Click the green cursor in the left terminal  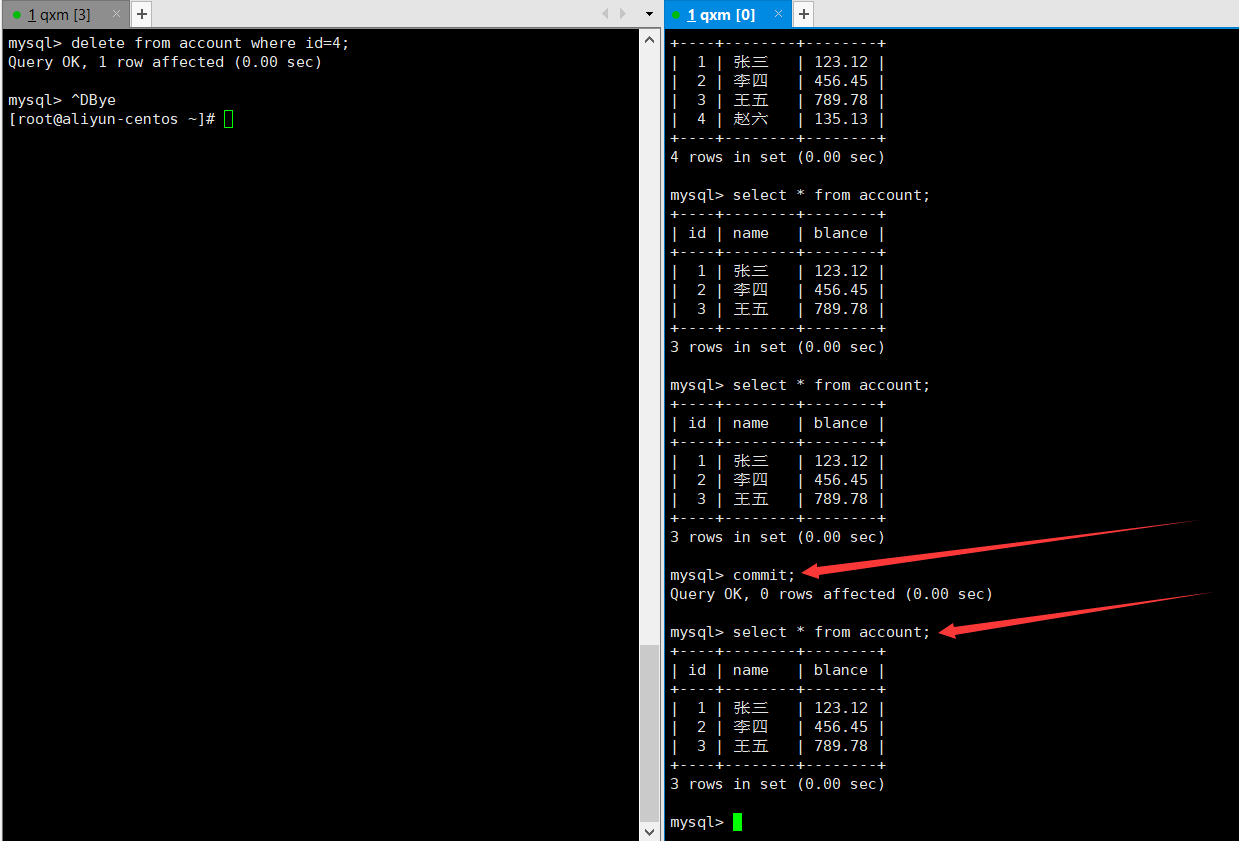pos(229,119)
